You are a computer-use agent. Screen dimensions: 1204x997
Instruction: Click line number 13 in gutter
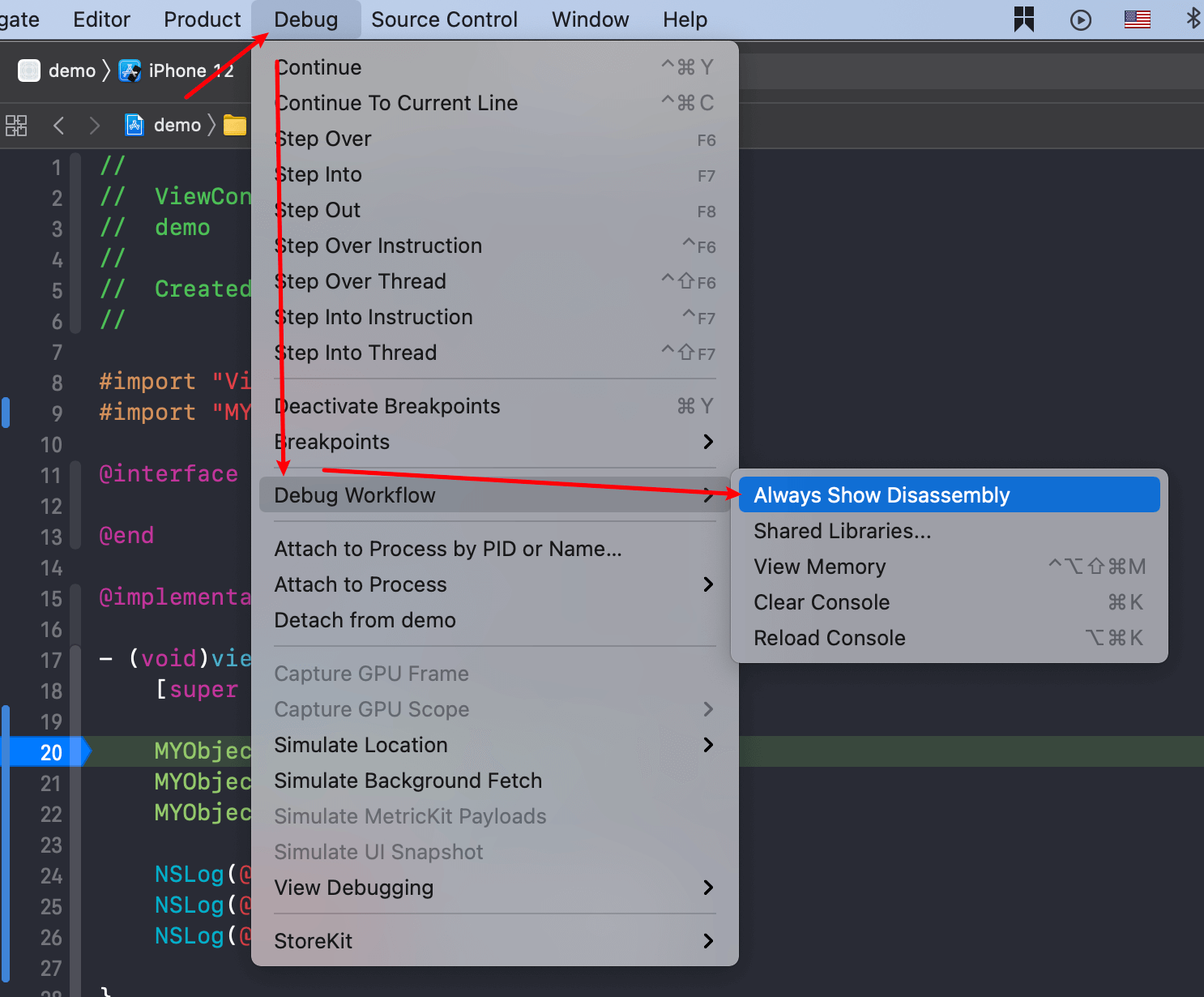tap(51, 537)
